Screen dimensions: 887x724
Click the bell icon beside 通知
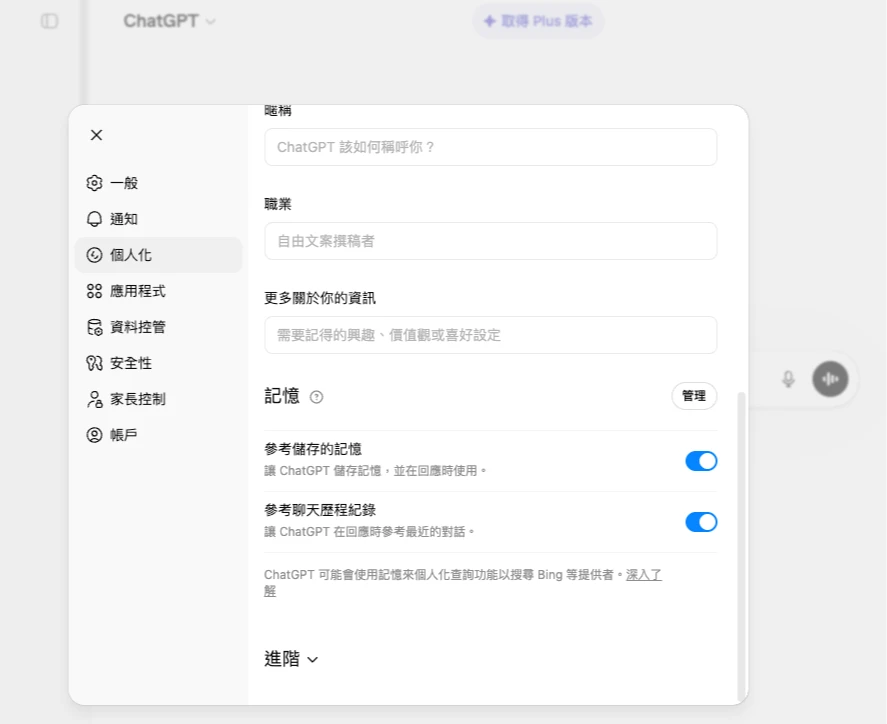pos(95,219)
